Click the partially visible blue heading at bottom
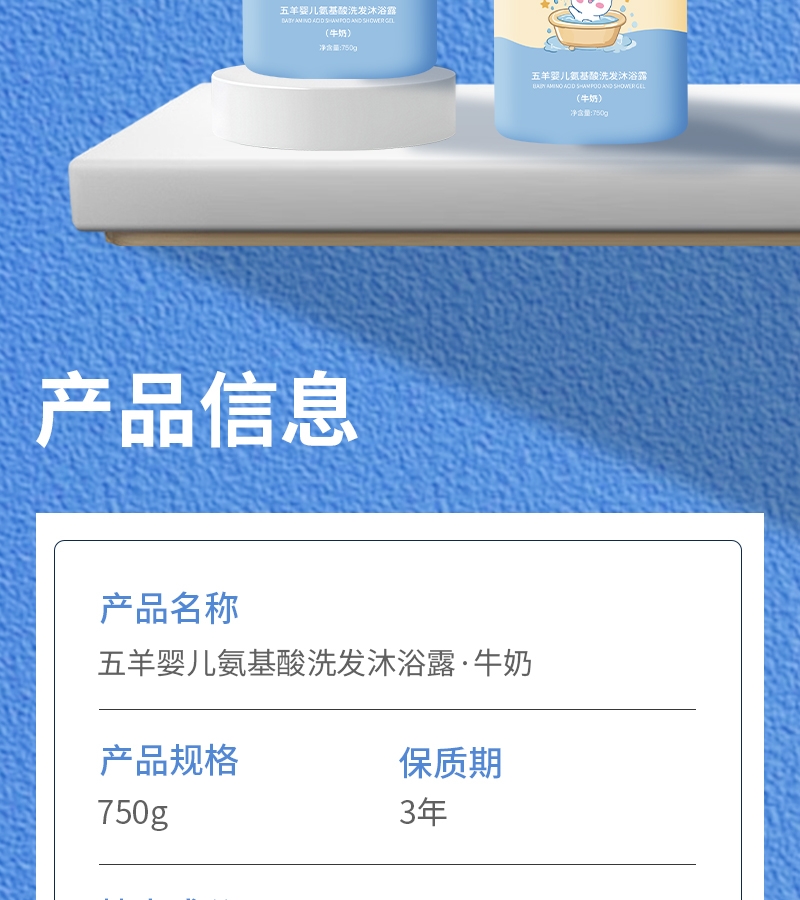 pos(169,897)
